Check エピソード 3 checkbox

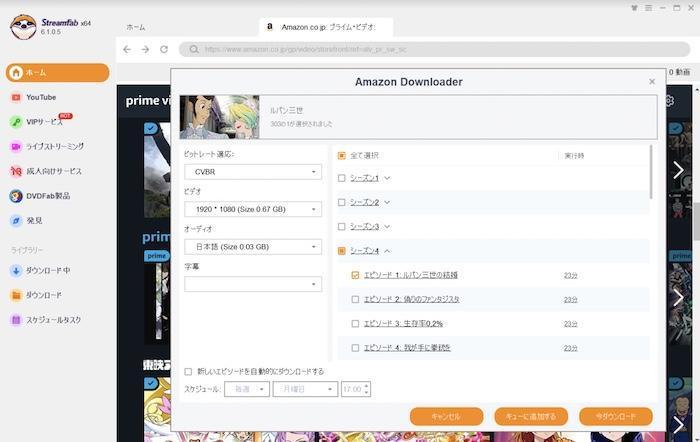(355, 324)
